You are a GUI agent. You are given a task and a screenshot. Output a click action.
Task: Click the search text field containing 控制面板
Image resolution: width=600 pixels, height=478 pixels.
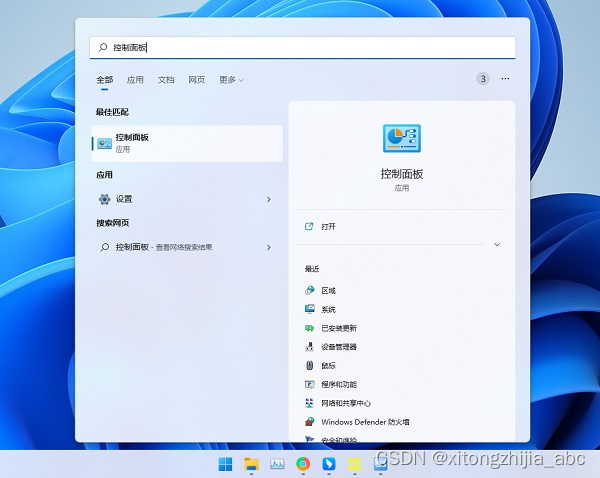302,47
